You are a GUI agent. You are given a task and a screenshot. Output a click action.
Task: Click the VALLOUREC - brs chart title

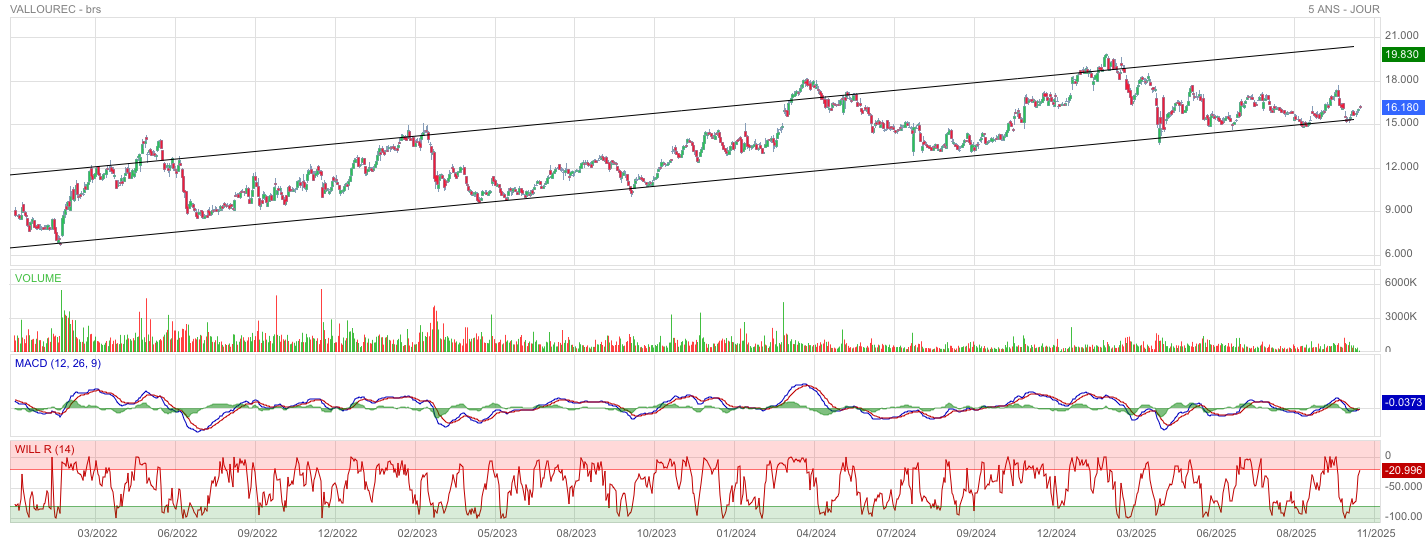pyautogui.click(x=55, y=9)
